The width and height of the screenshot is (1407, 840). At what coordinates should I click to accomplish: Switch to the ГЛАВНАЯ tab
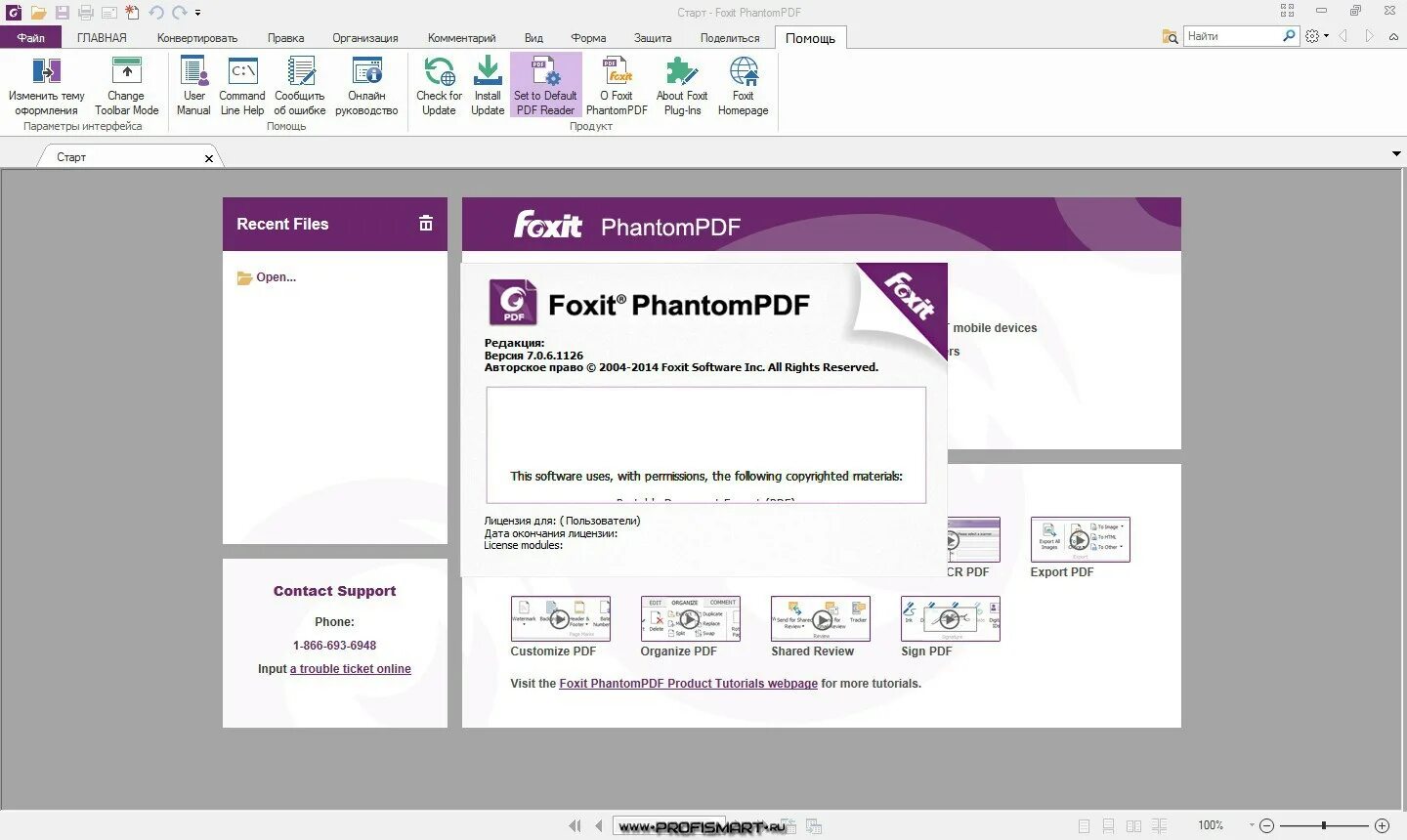tap(102, 38)
